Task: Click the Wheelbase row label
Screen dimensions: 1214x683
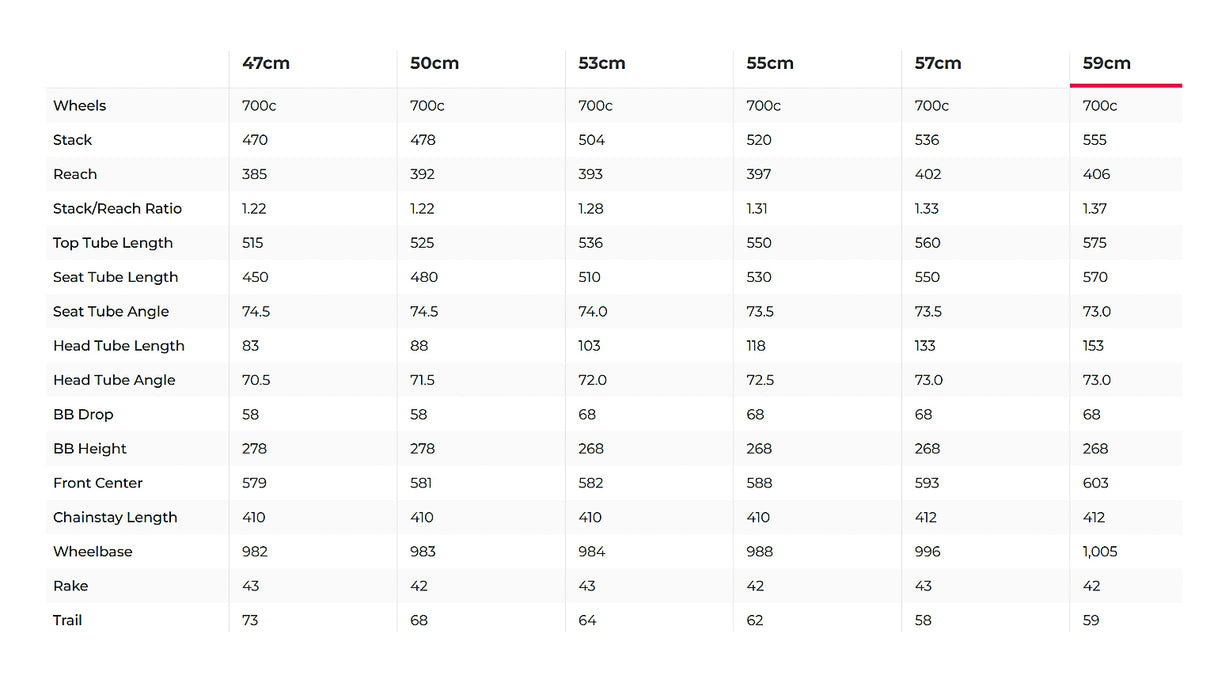Action: pos(93,552)
